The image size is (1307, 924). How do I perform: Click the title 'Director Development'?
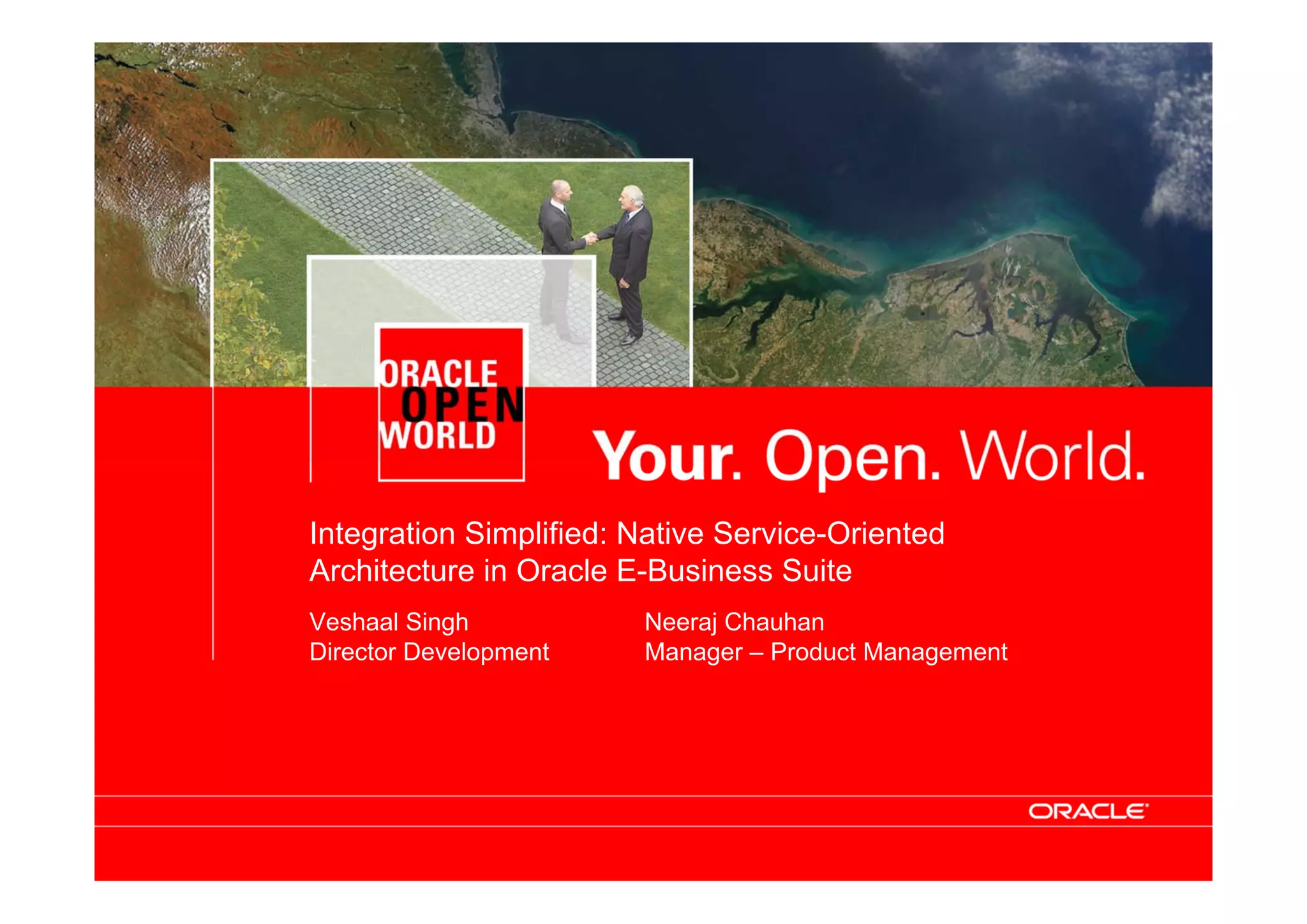pos(429,652)
